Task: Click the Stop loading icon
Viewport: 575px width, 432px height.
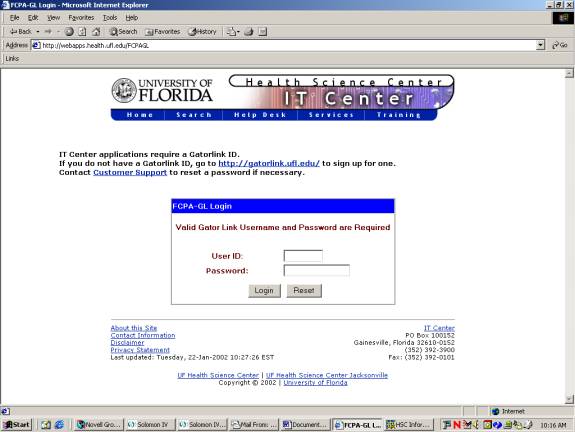Action: click(69, 32)
